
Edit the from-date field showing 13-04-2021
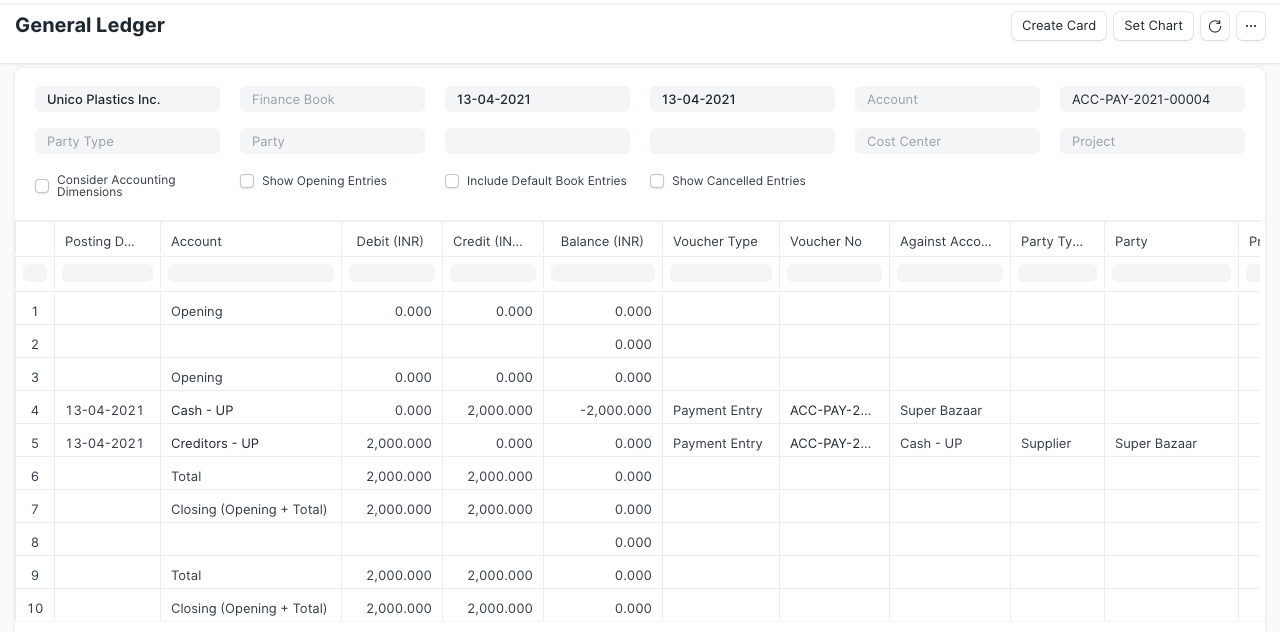coord(537,99)
